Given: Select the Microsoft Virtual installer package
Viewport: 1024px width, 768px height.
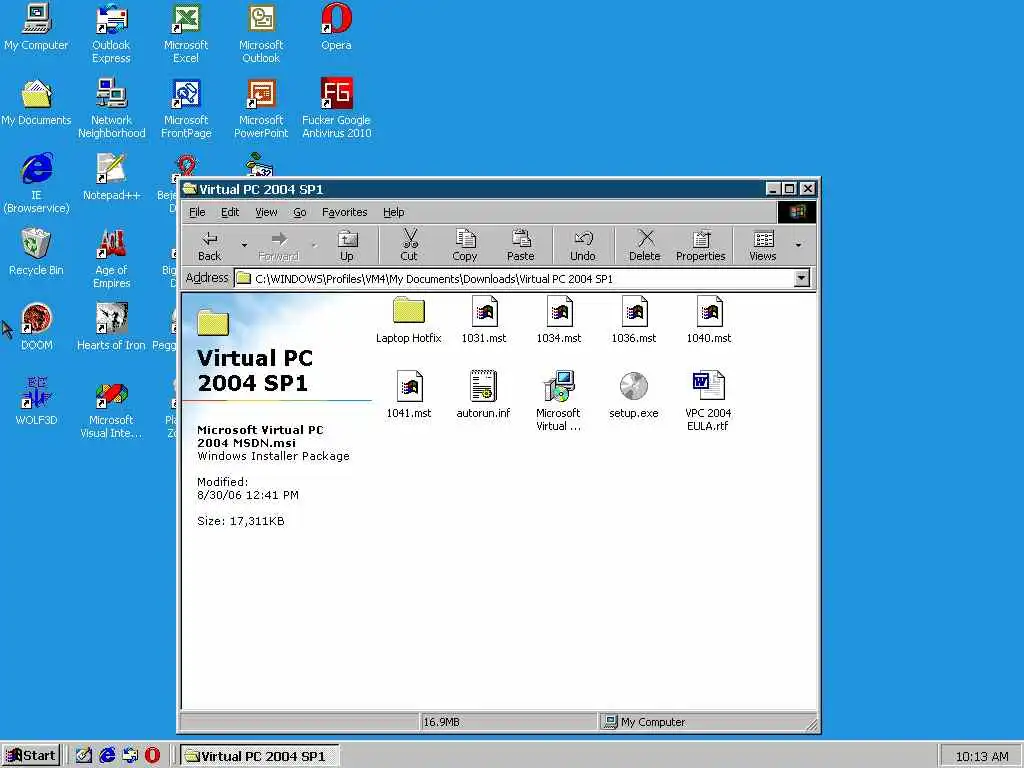Looking at the screenshot, I should [558, 401].
